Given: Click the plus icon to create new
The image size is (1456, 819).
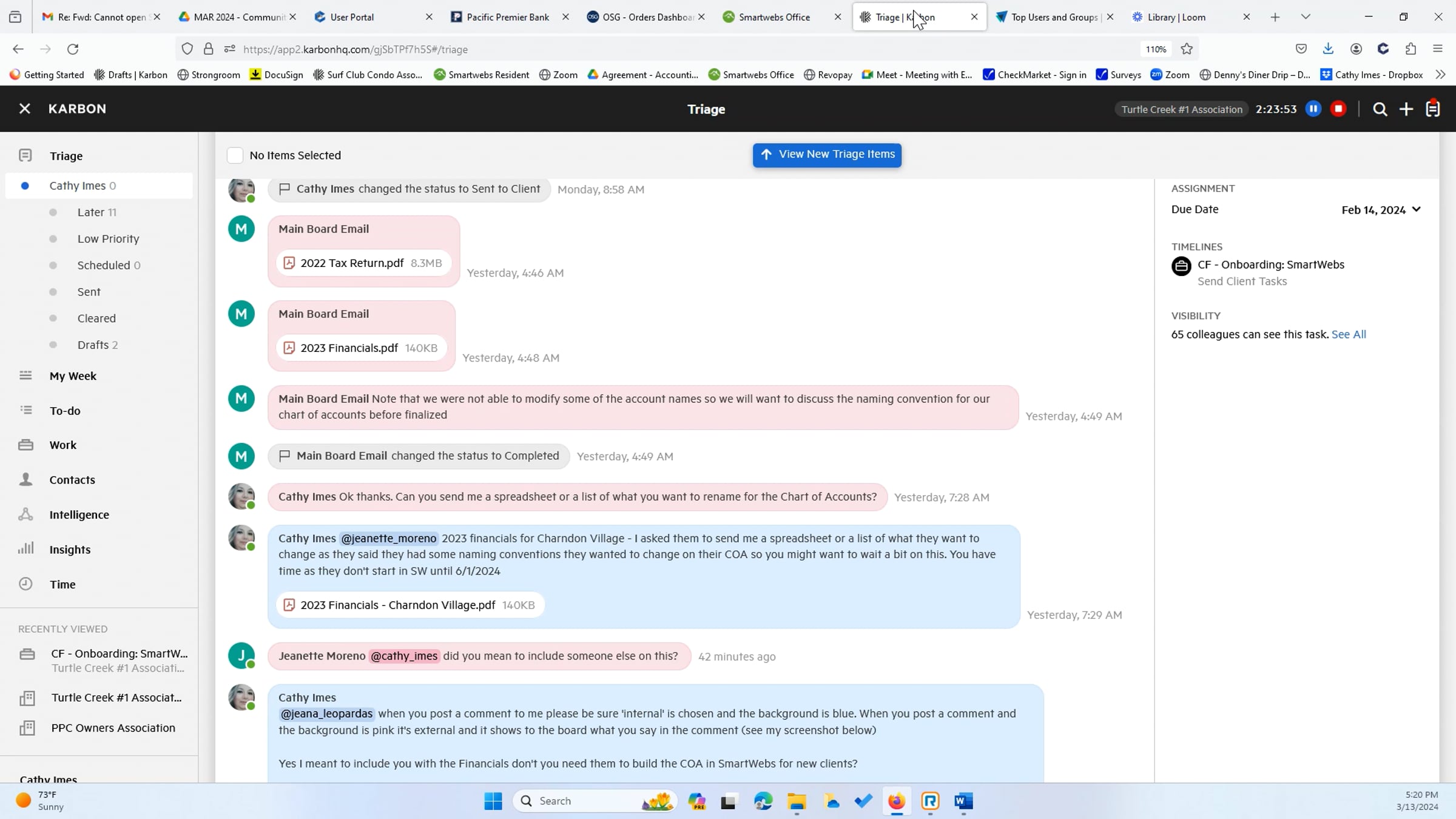Looking at the screenshot, I should pos(1406,109).
